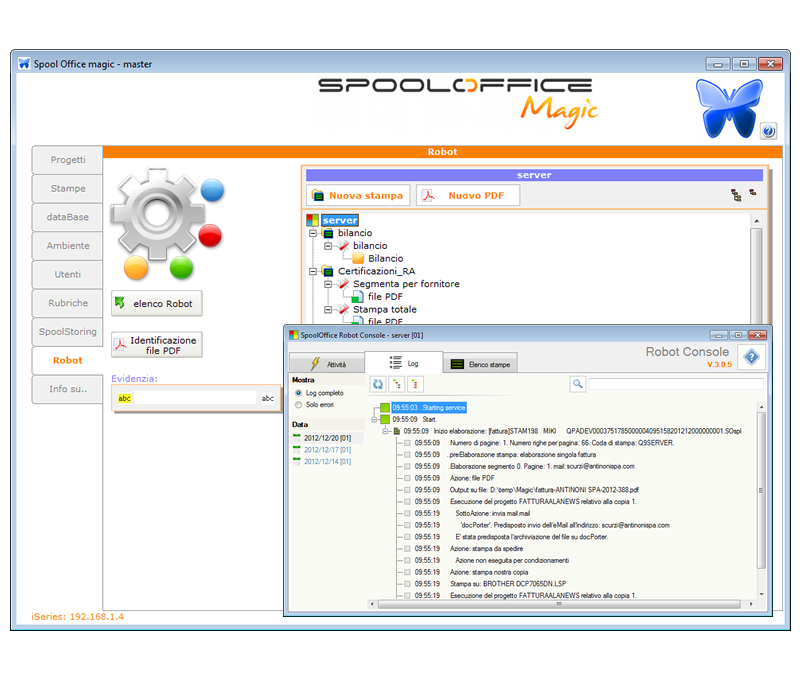This screenshot has width=800, height=680.
Task: Switch to the dataBase side tab
Action: (x=67, y=217)
